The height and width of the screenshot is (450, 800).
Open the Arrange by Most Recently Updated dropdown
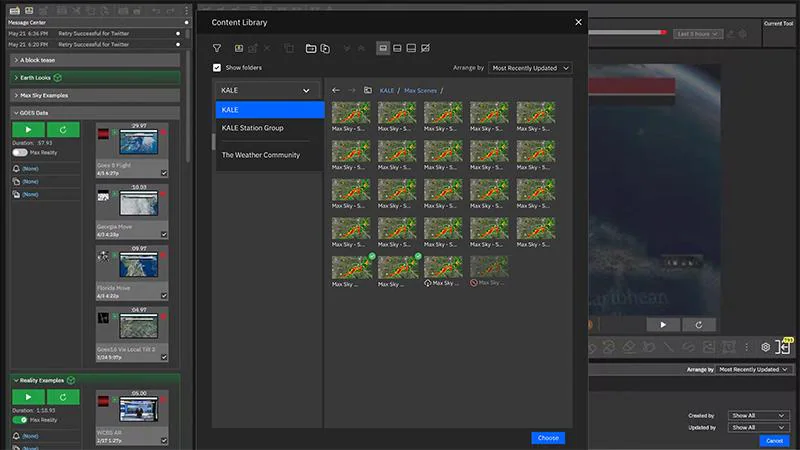pyautogui.click(x=530, y=68)
